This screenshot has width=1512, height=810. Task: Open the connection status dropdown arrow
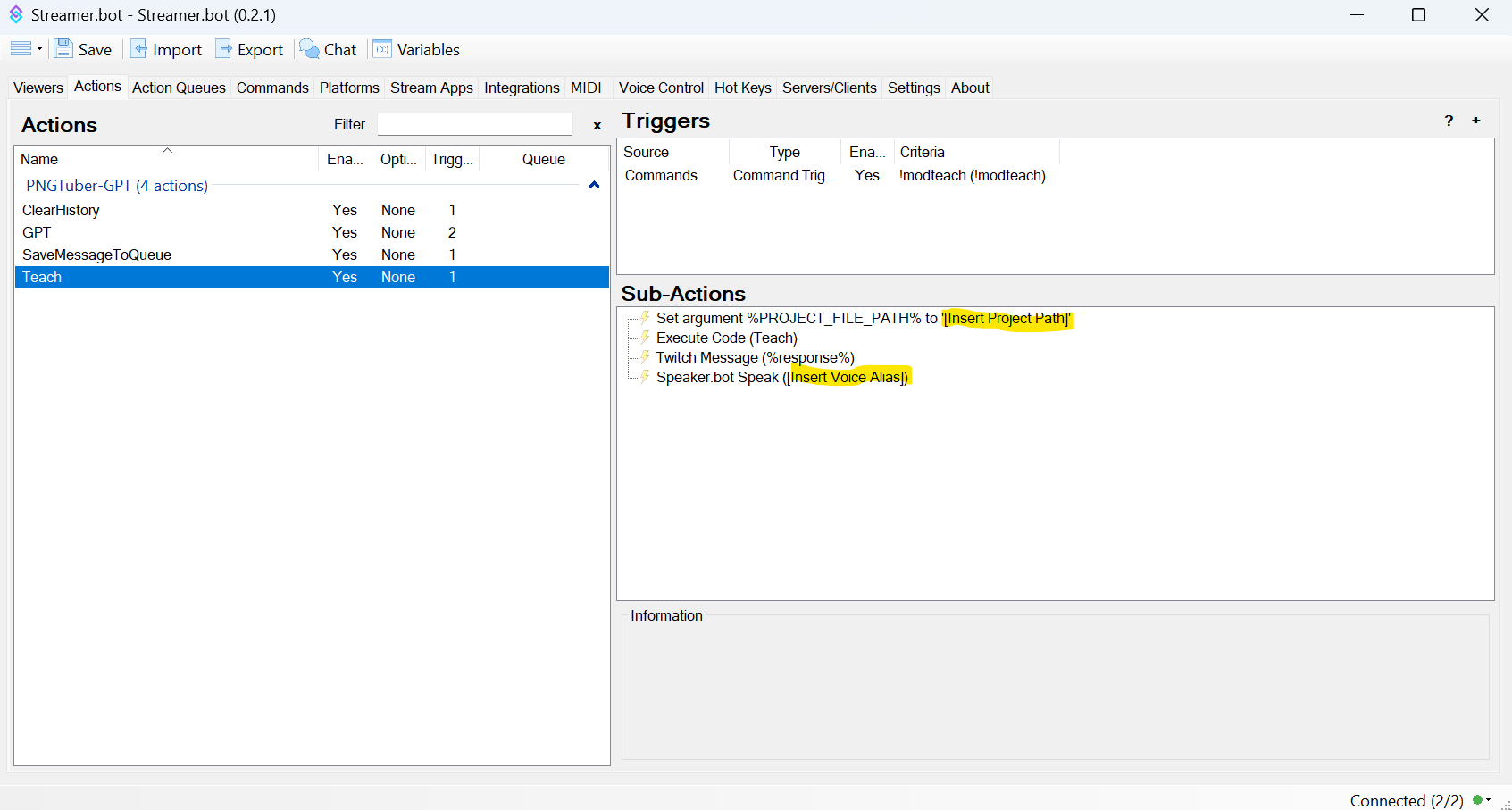coord(1489,800)
